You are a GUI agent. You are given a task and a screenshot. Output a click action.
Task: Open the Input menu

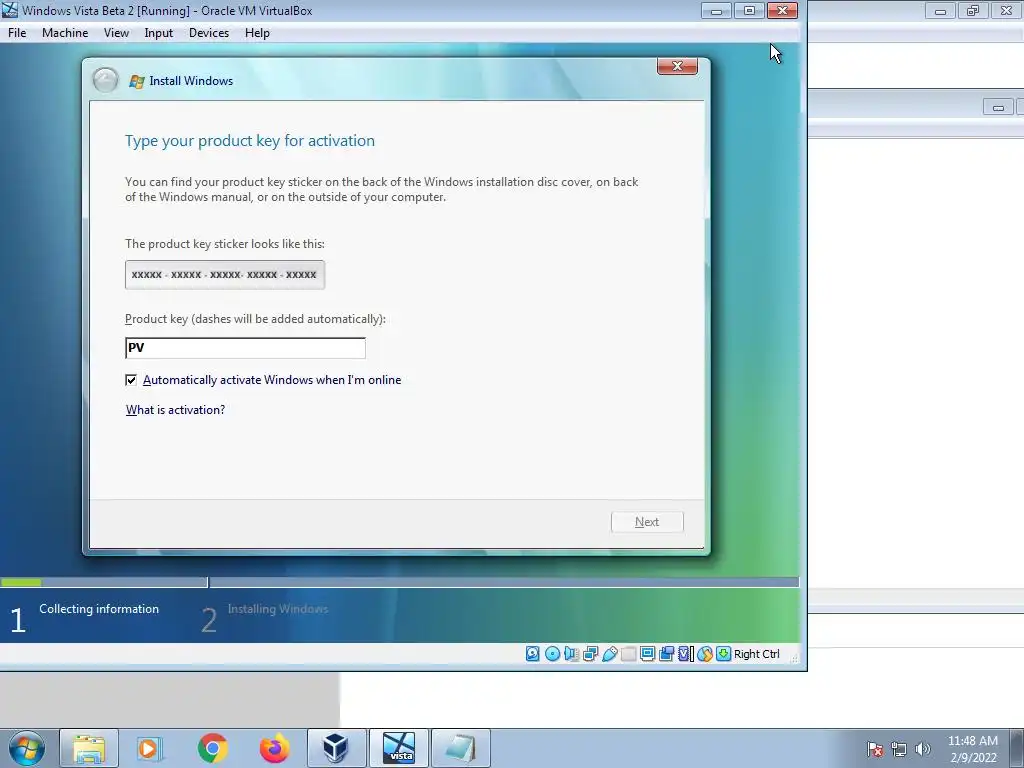[x=159, y=33]
